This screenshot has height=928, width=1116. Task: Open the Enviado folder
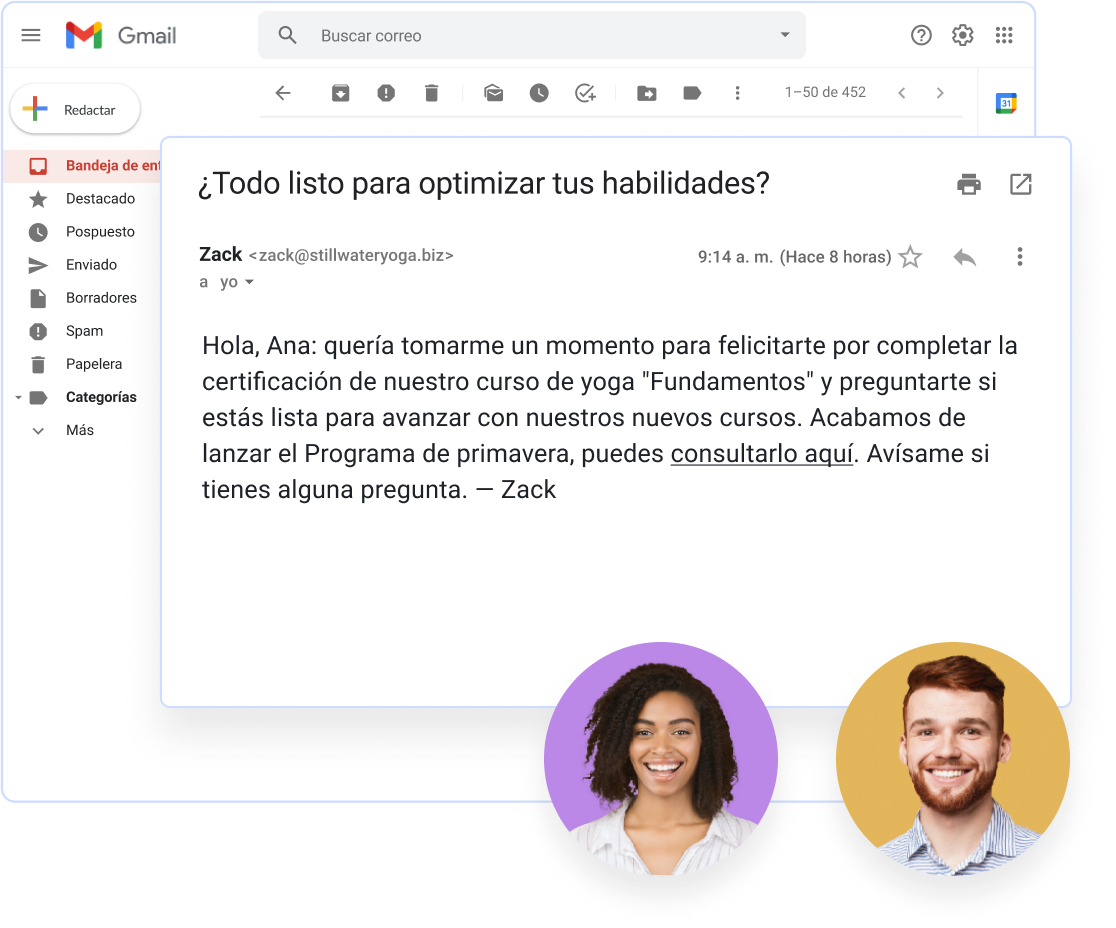[91, 265]
